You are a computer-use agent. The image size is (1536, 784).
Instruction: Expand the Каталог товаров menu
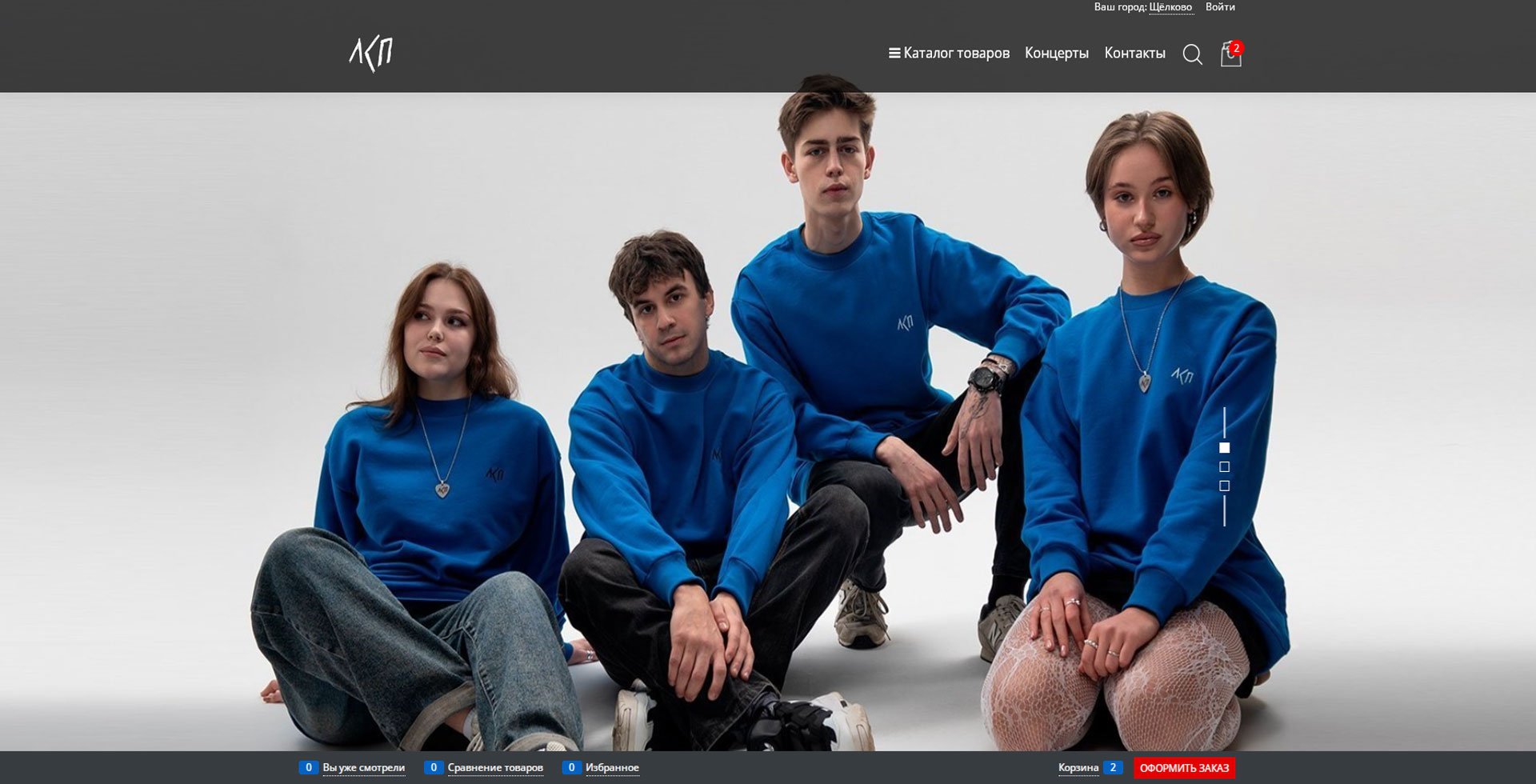click(x=949, y=54)
